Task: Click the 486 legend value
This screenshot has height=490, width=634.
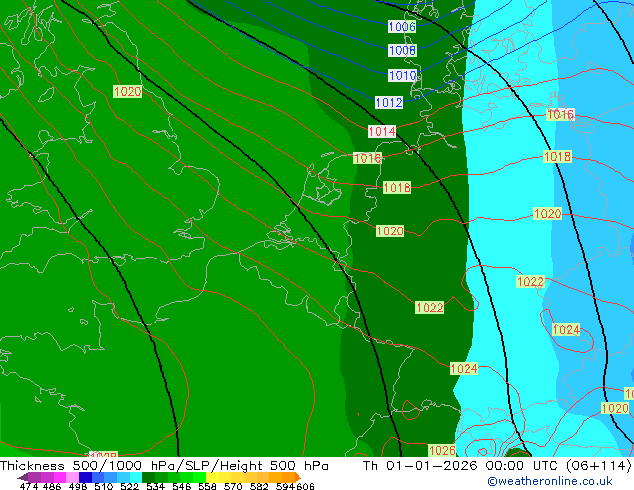Action: point(52,486)
